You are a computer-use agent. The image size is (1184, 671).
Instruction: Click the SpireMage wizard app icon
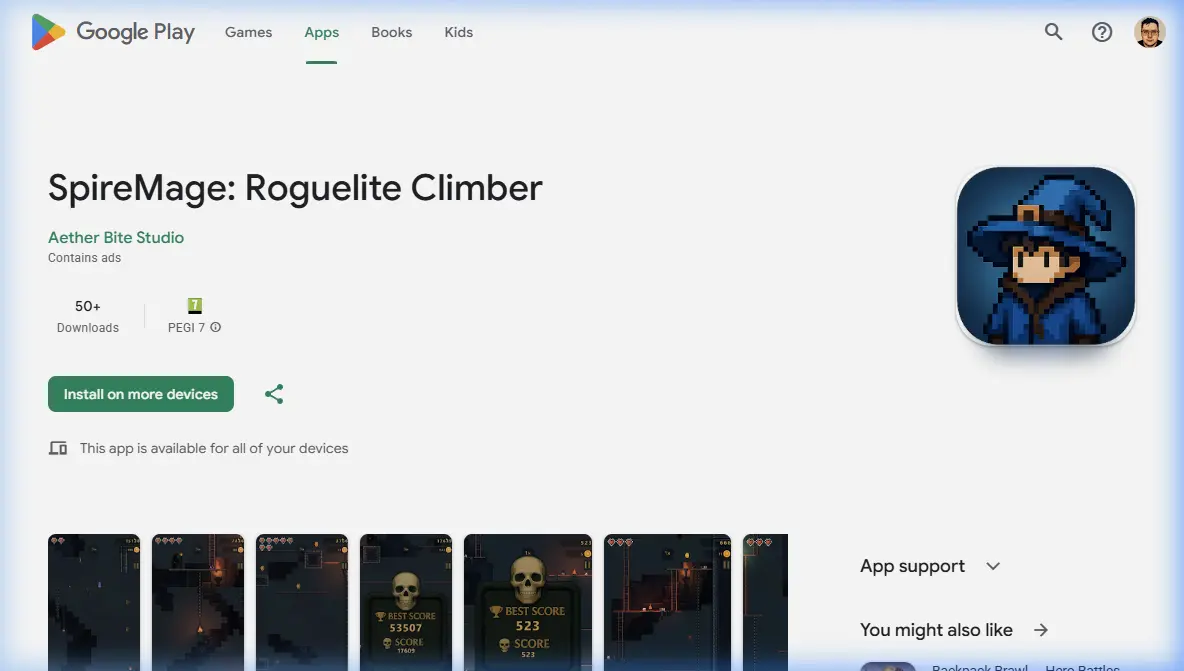pyautogui.click(x=1046, y=256)
